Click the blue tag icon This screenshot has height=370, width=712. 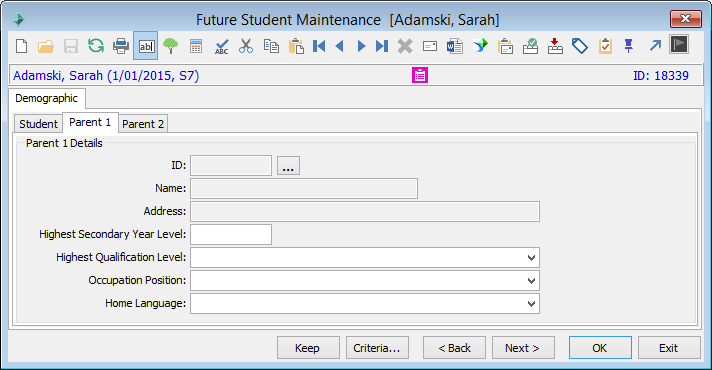coord(580,46)
